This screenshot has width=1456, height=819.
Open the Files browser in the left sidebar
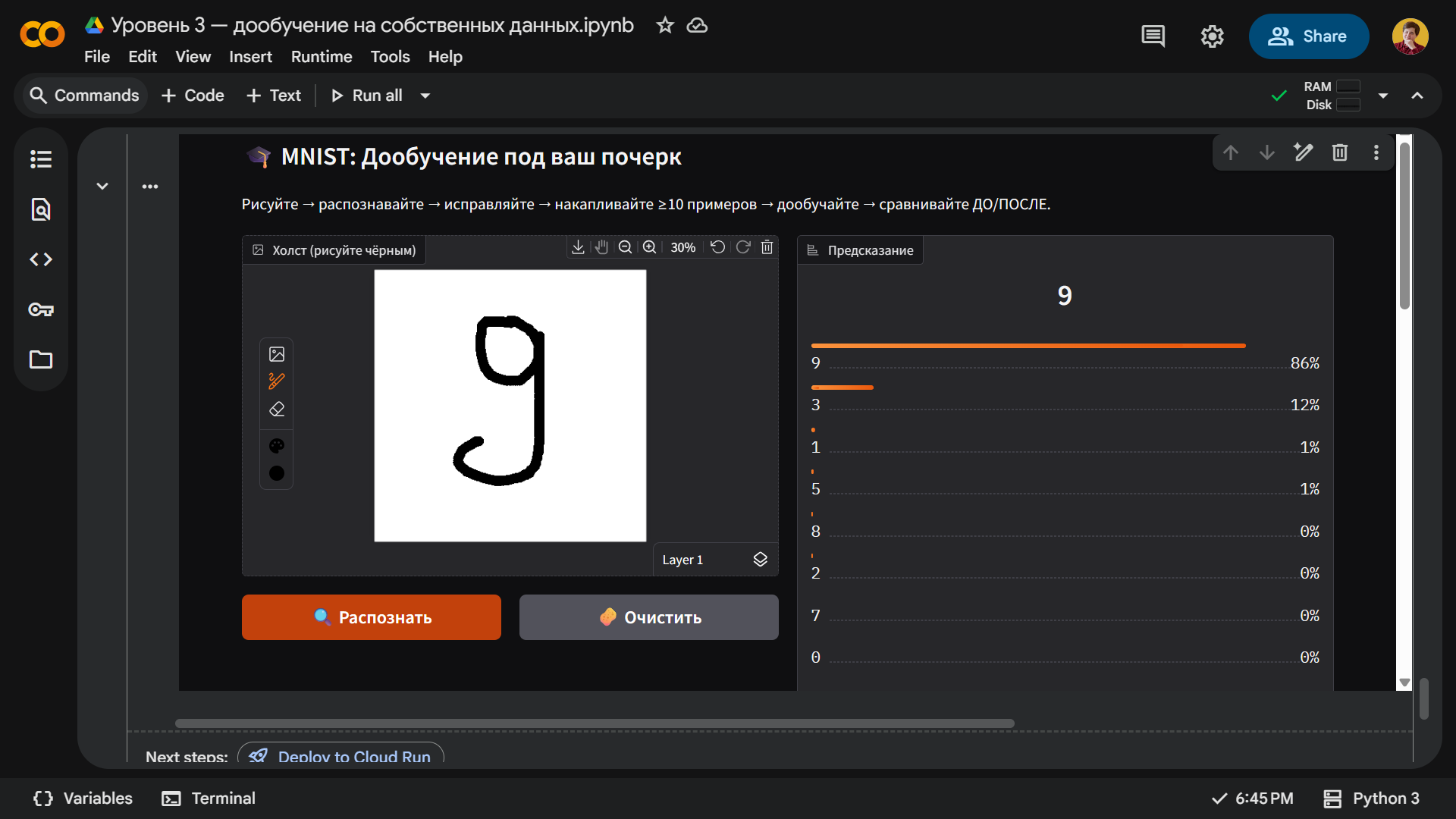coord(40,360)
